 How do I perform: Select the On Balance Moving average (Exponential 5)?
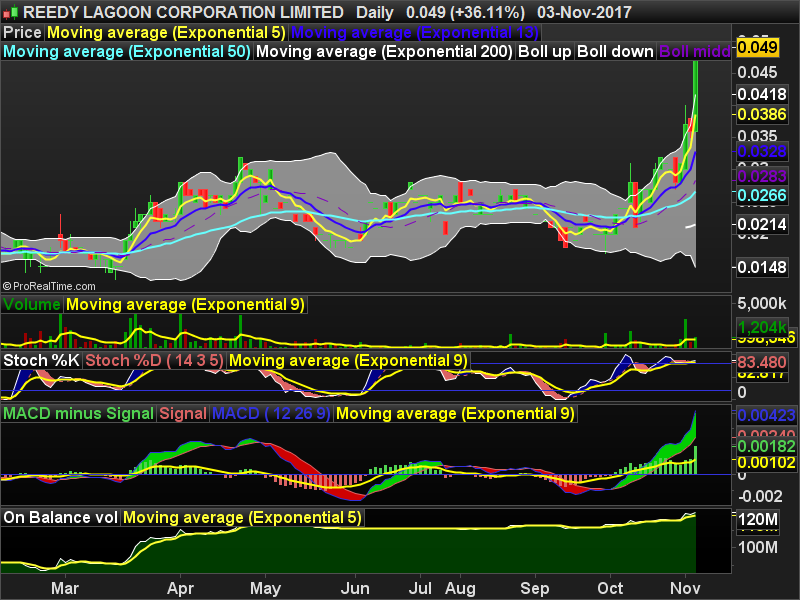click(242, 517)
